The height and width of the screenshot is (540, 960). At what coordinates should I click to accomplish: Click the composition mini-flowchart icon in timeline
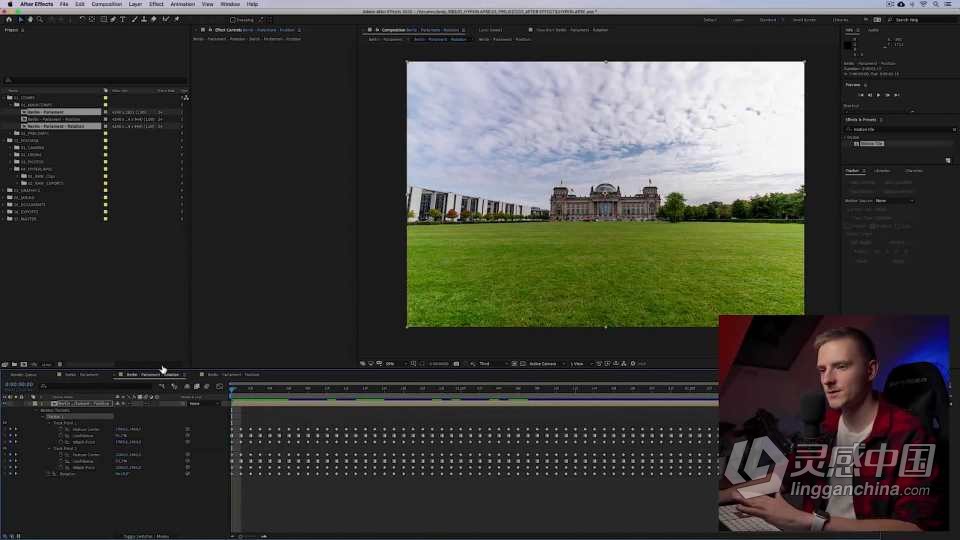coord(162,386)
